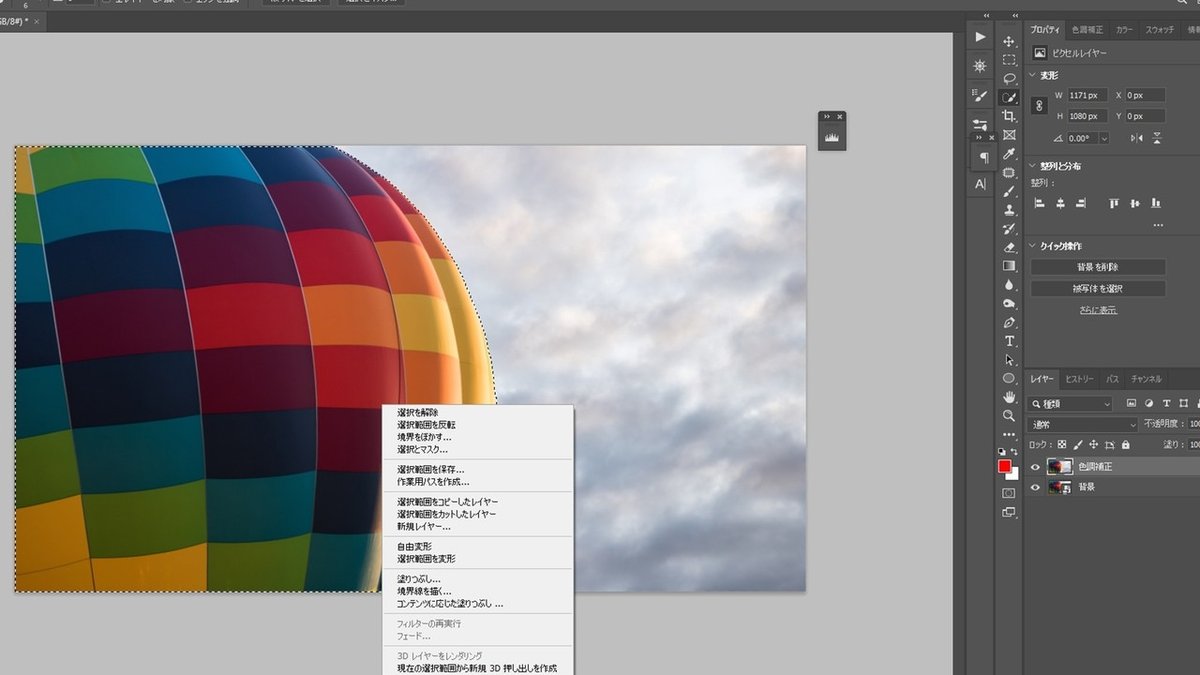The height and width of the screenshot is (675, 1200).
Task: Select the Hand tool
Action: click(x=1009, y=397)
